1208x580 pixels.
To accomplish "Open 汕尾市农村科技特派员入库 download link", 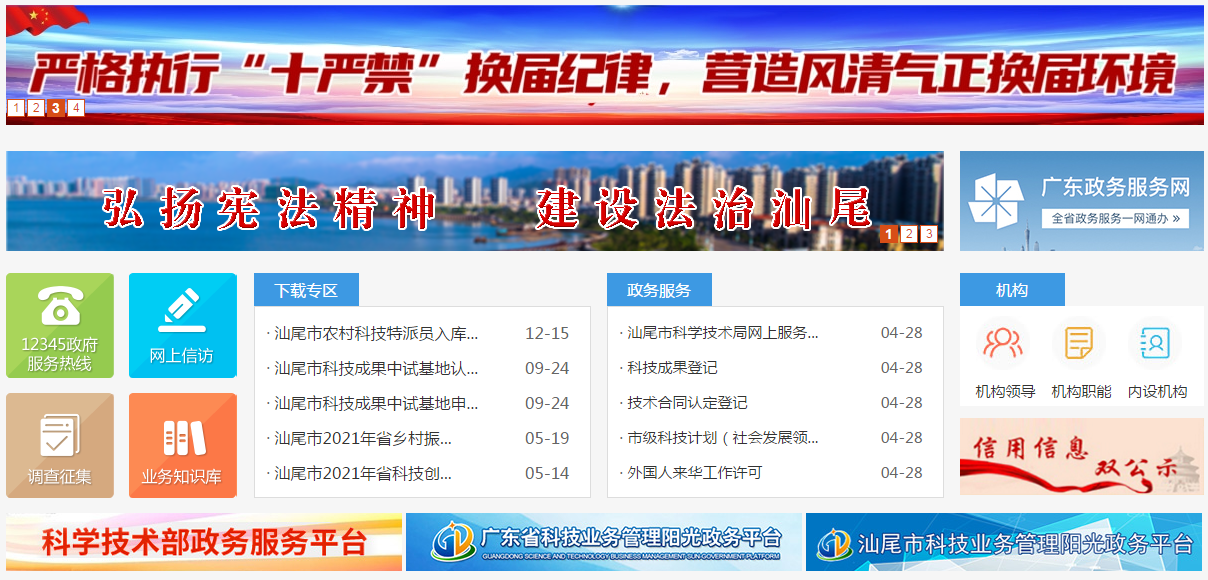I will (x=376, y=333).
